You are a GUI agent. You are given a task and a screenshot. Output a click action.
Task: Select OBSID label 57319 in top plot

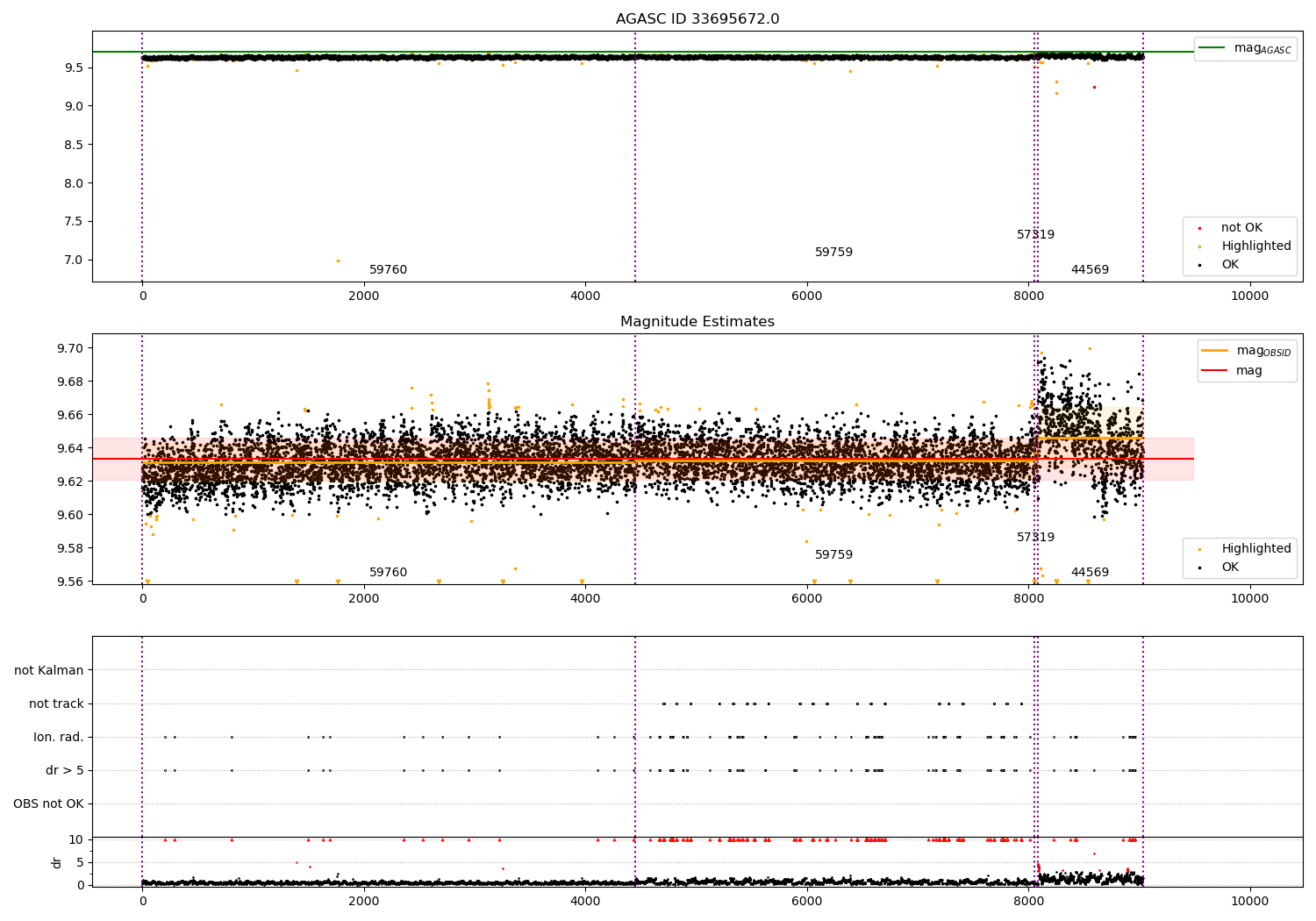click(1035, 235)
